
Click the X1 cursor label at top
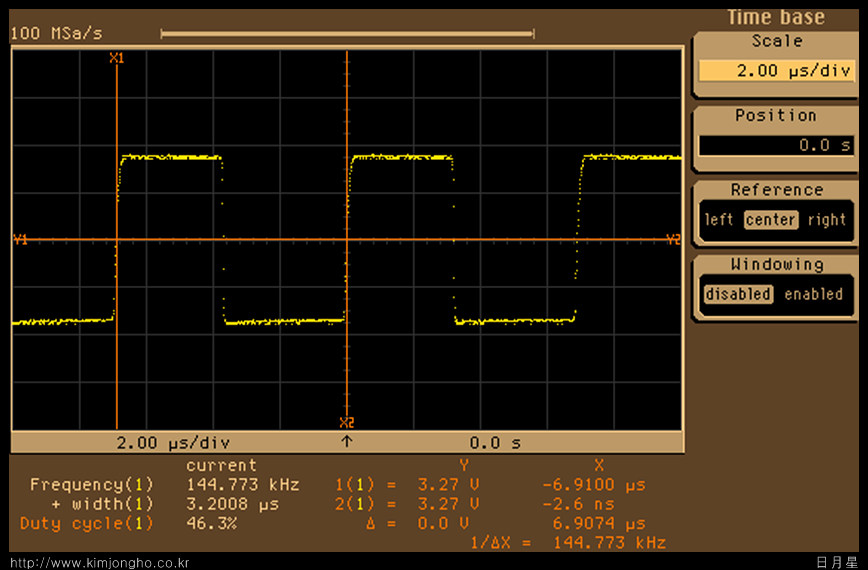(117, 58)
